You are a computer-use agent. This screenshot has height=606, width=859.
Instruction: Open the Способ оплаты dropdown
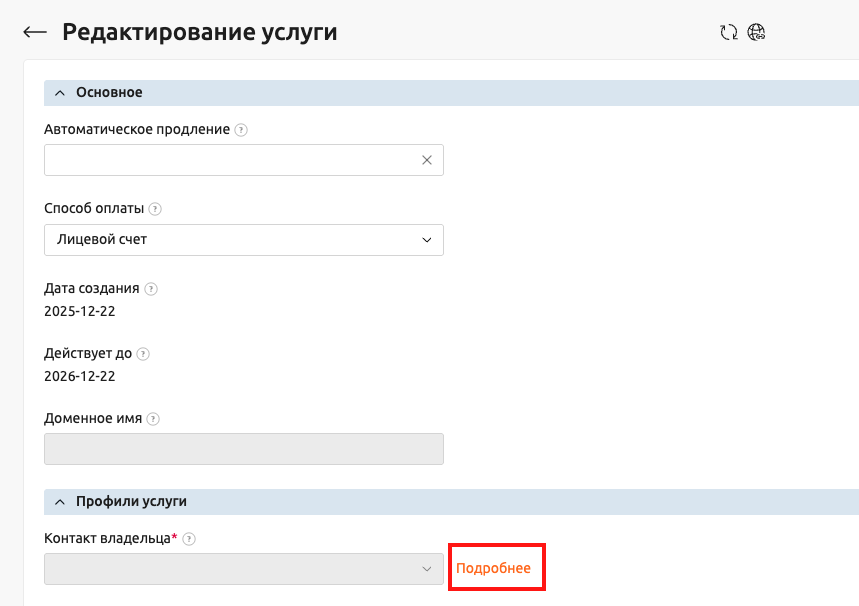[427, 239]
